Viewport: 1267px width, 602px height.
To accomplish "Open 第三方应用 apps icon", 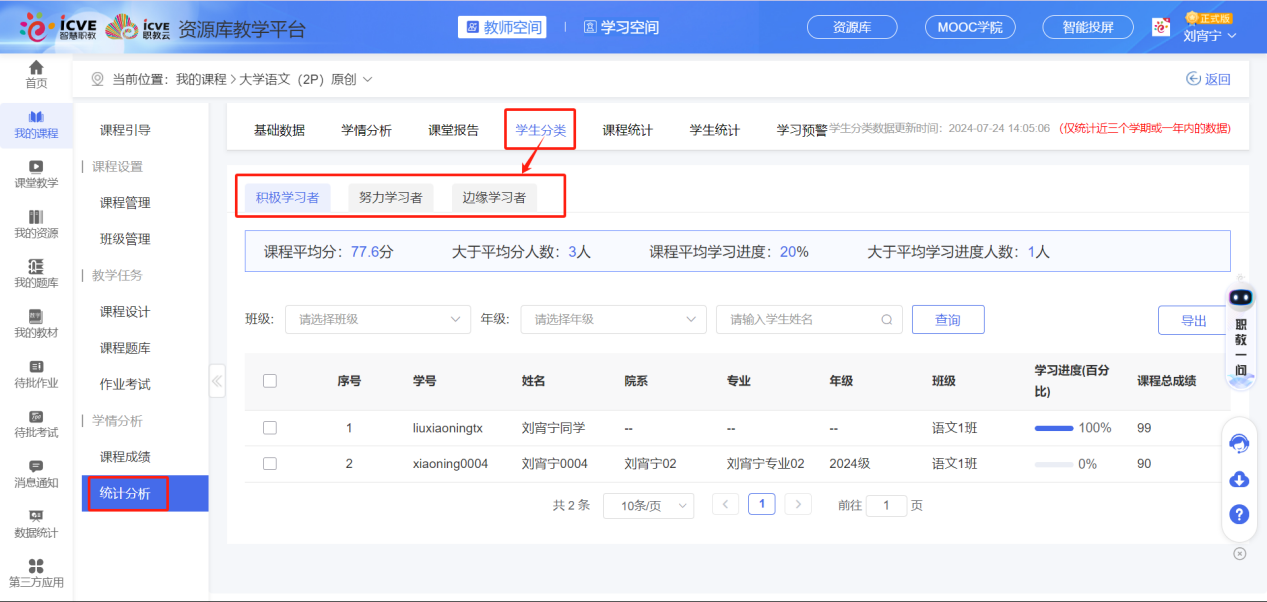I will coord(36,573).
